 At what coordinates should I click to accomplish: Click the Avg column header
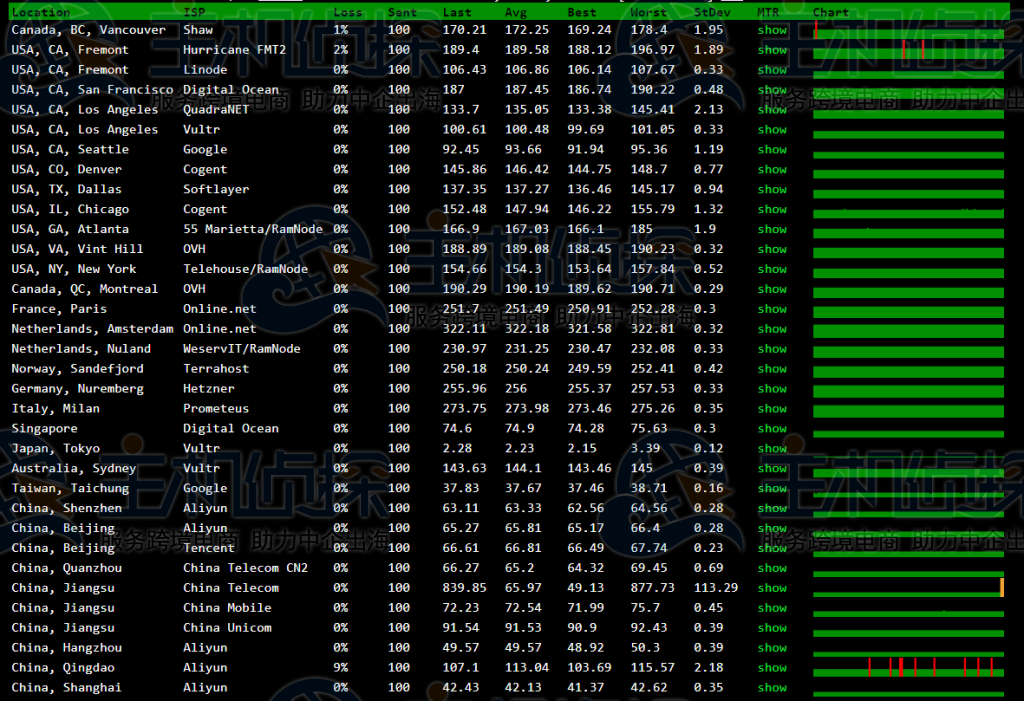516,12
